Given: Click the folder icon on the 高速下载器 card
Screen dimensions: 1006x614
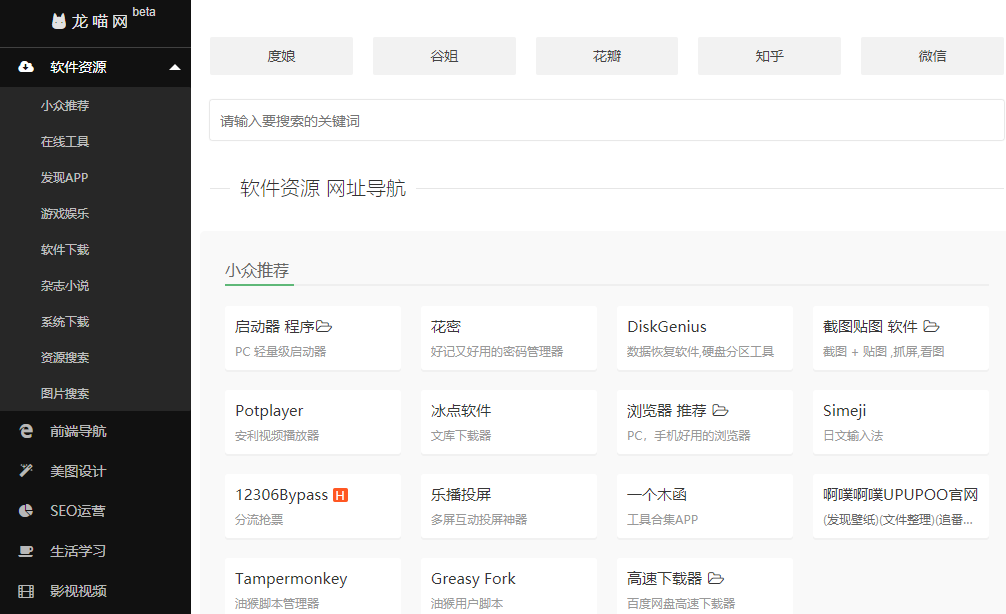Looking at the screenshot, I should pyautogui.click(x=716, y=579).
